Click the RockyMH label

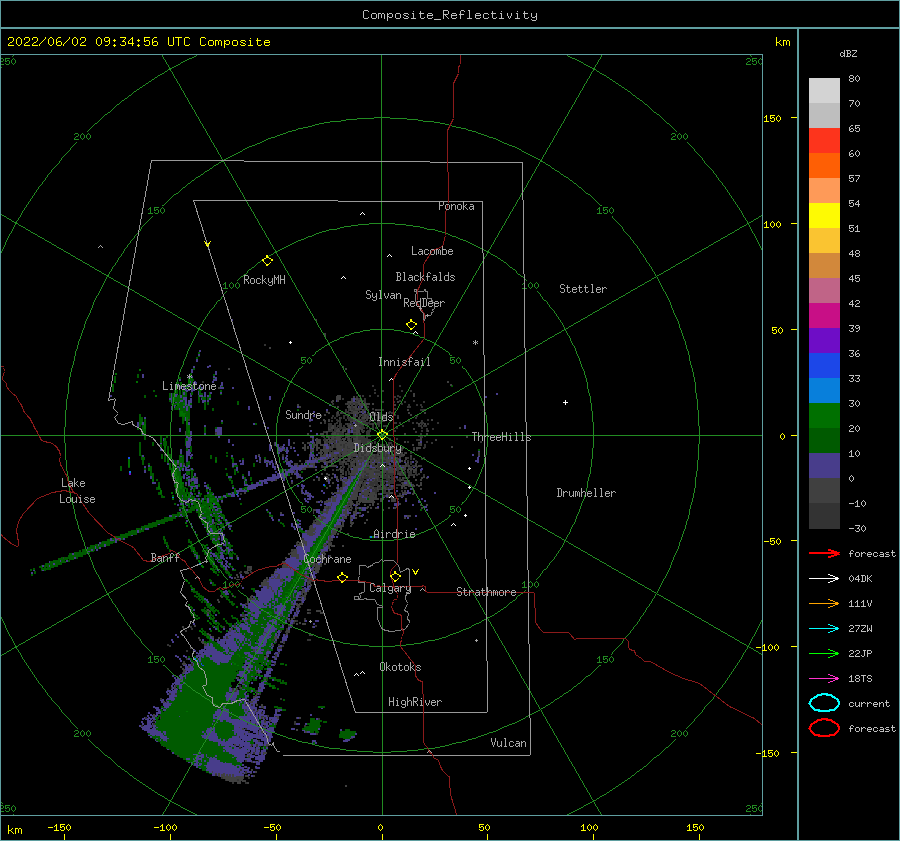pyautogui.click(x=264, y=280)
